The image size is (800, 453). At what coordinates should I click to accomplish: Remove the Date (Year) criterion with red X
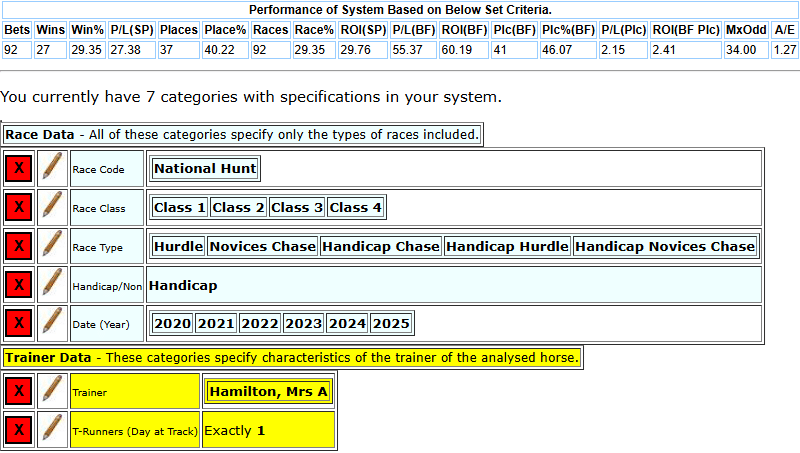click(19, 323)
